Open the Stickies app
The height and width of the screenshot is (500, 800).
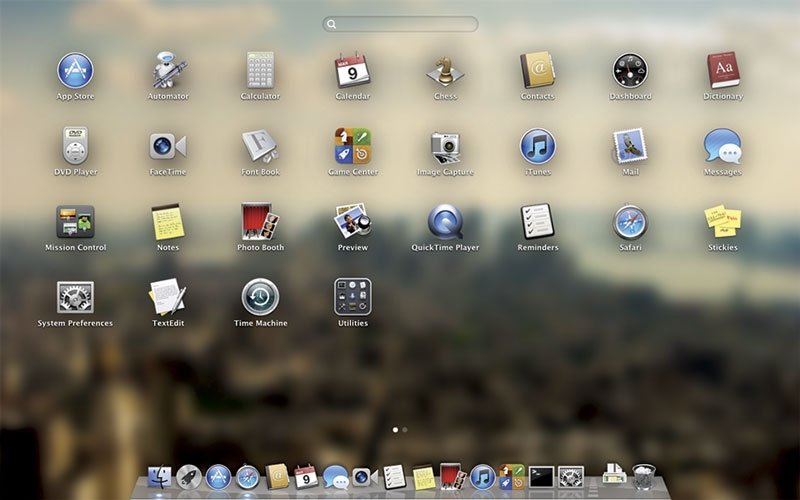pyautogui.click(x=723, y=221)
